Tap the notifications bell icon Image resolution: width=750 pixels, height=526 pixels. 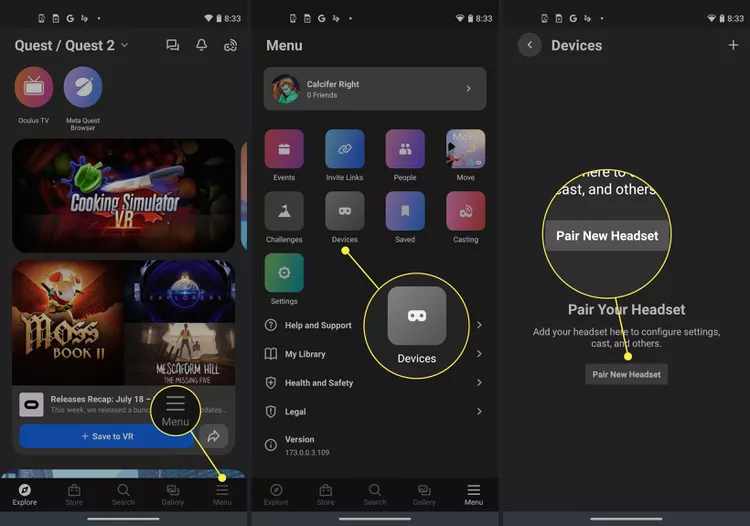(x=201, y=45)
